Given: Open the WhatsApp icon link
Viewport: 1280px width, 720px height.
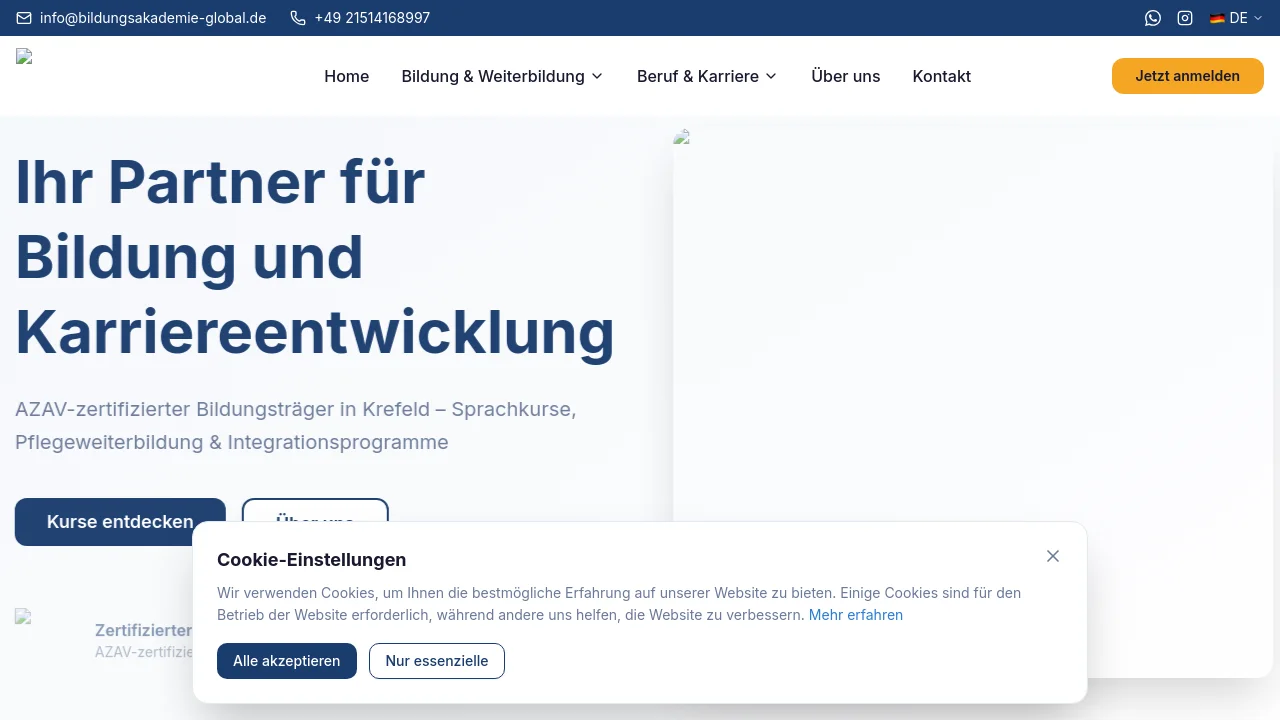Looking at the screenshot, I should click(1153, 18).
